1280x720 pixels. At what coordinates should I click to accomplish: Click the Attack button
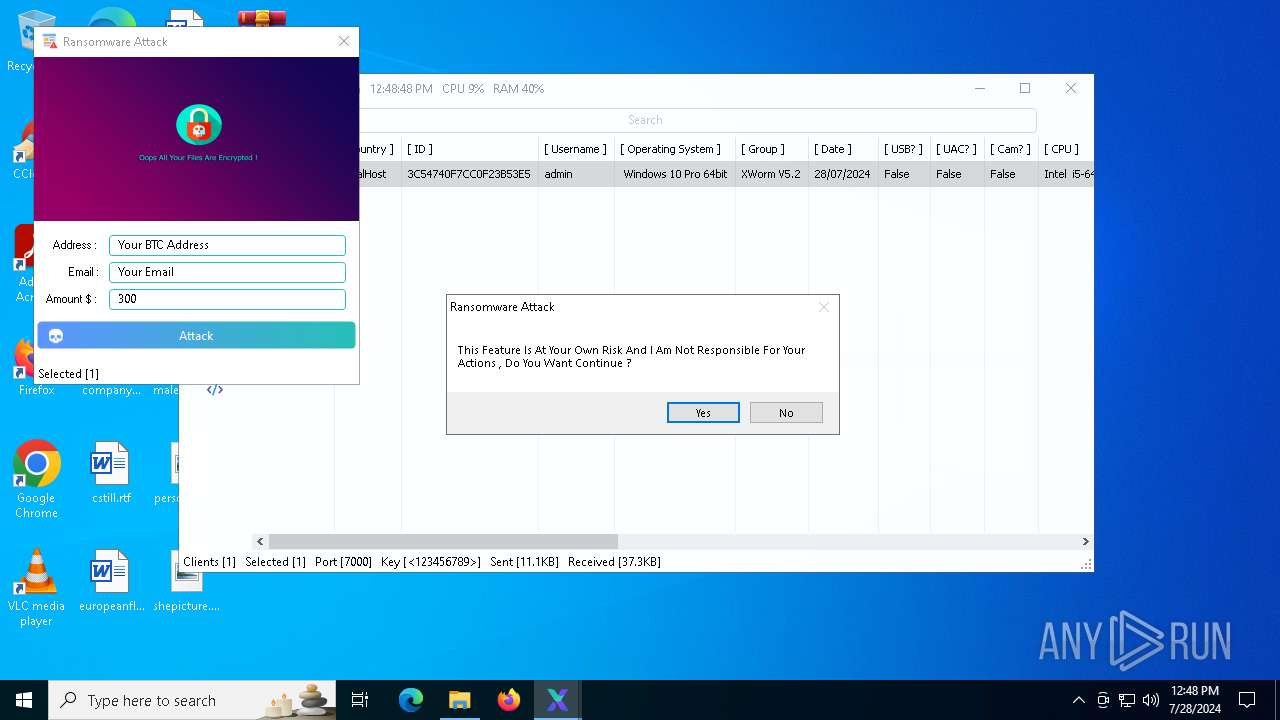coord(196,336)
